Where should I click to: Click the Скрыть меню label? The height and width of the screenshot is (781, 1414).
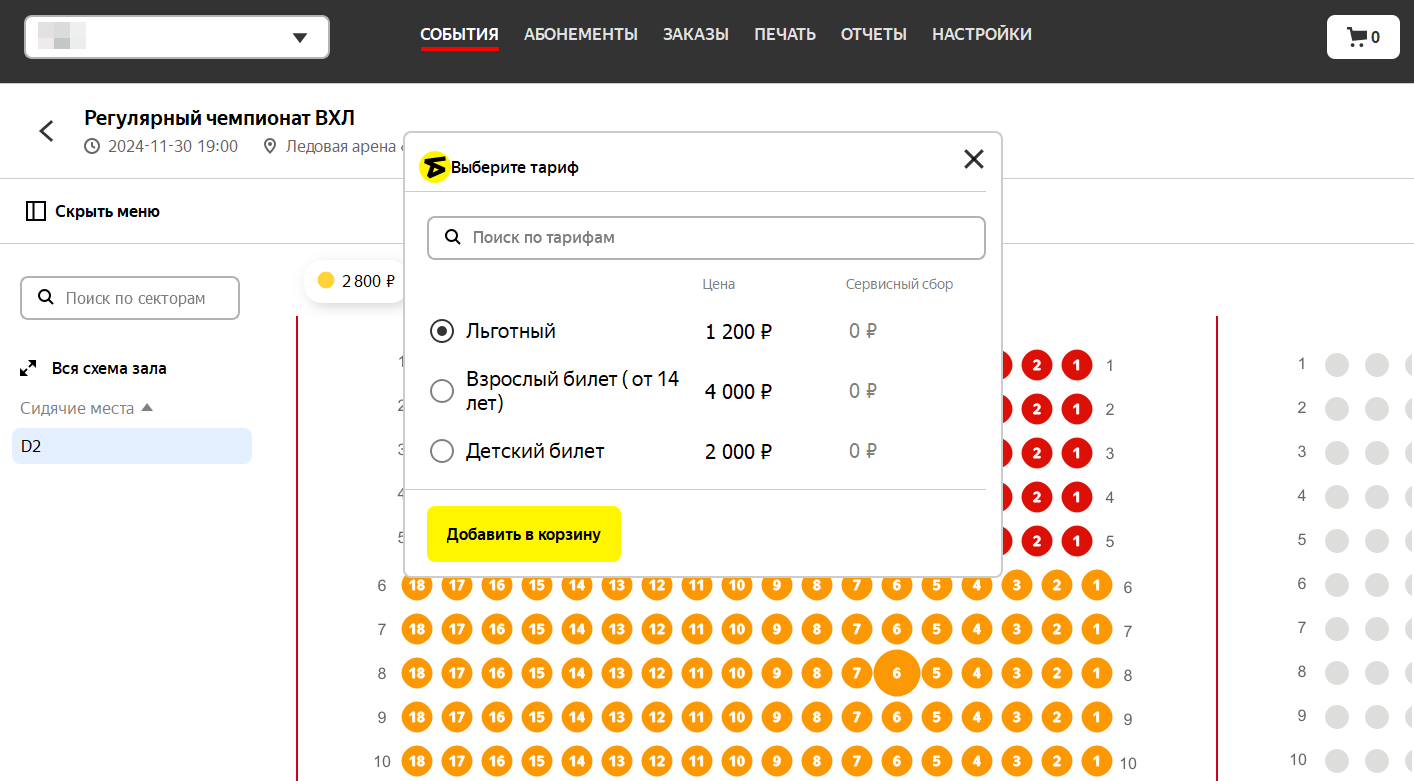(107, 211)
